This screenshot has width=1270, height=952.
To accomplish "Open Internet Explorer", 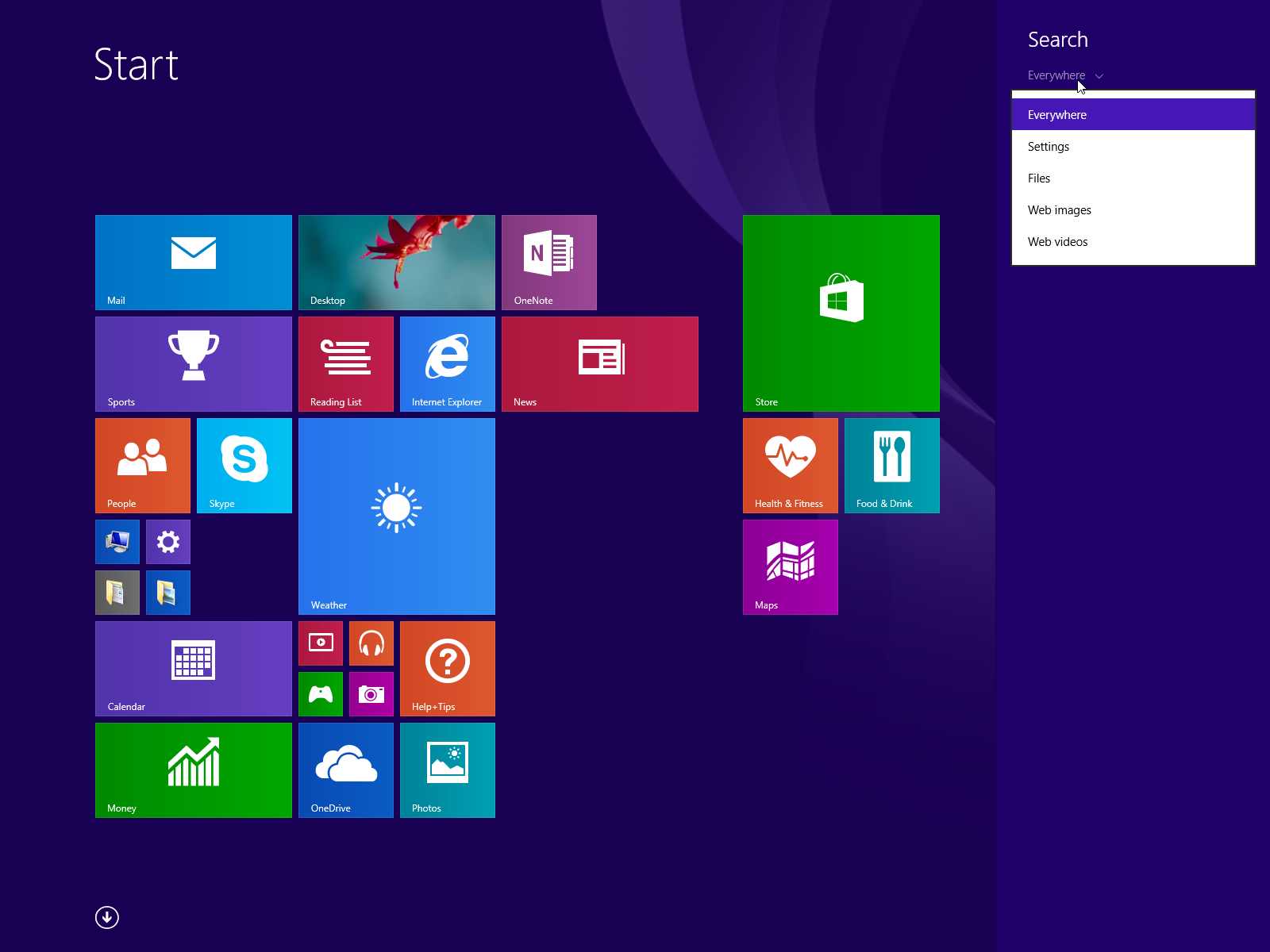I will 447,363.
